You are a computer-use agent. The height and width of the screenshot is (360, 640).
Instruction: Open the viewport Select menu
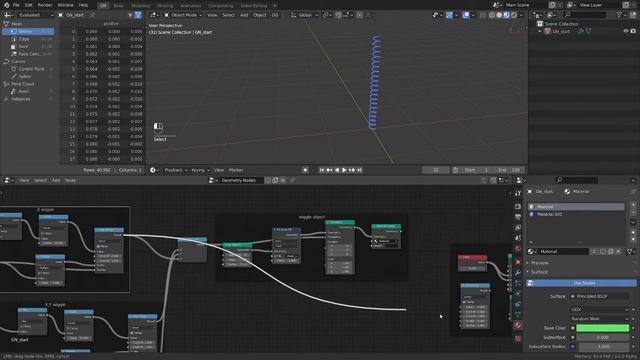229,15
